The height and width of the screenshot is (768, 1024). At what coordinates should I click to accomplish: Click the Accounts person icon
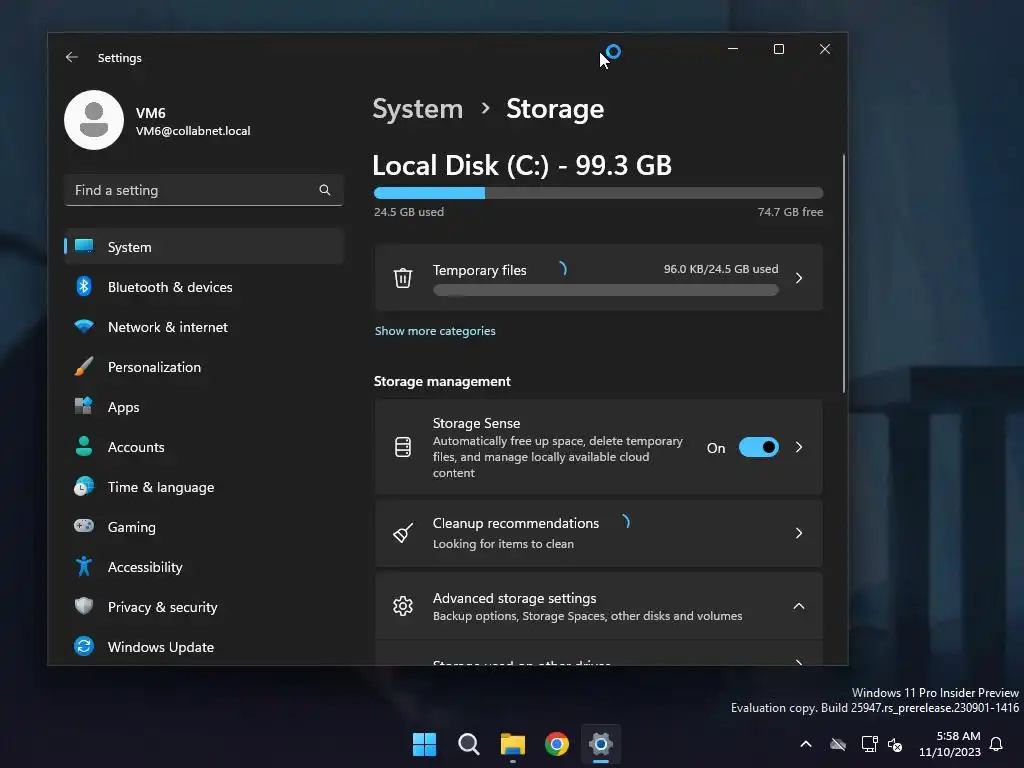pos(84,447)
